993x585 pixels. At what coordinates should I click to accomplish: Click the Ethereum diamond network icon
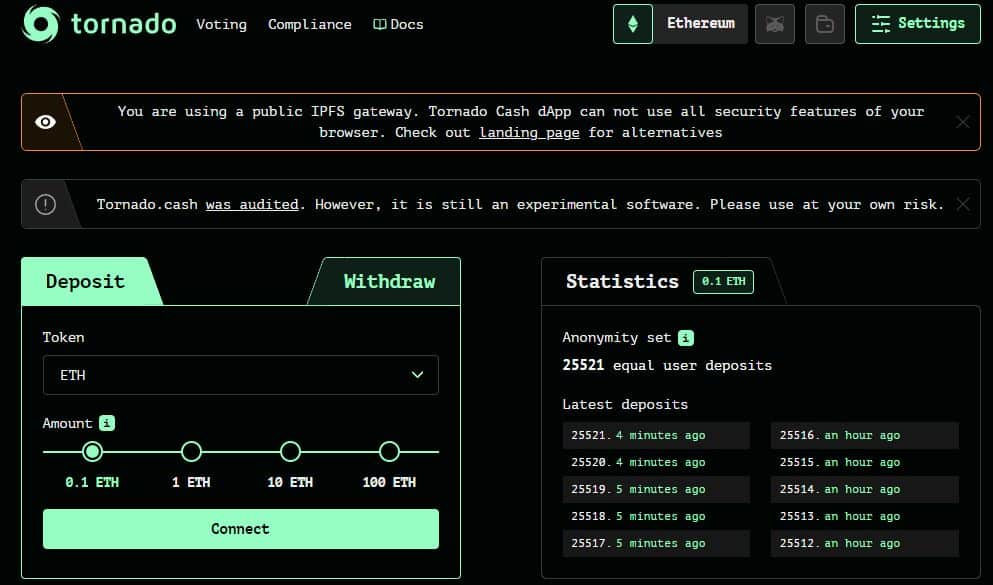(x=633, y=24)
